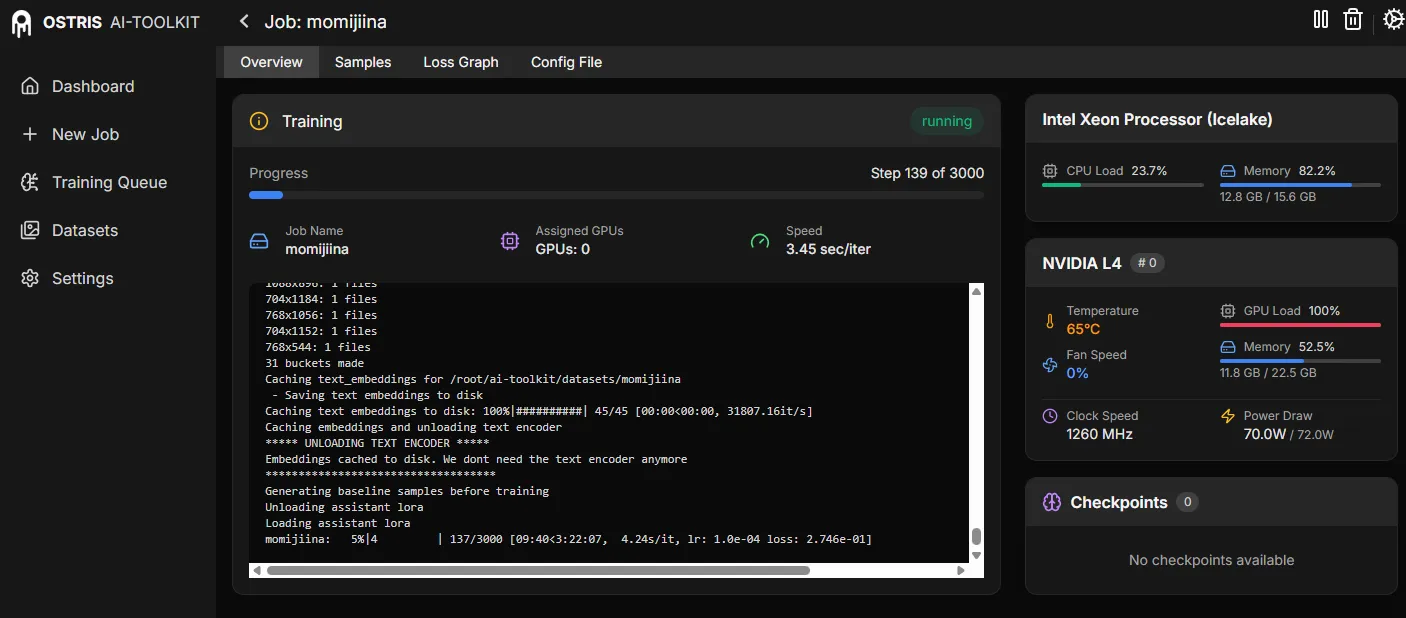Screen dimensions: 1406x618
Task: Go back using the left chevron
Action: click(x=244, y=21)
